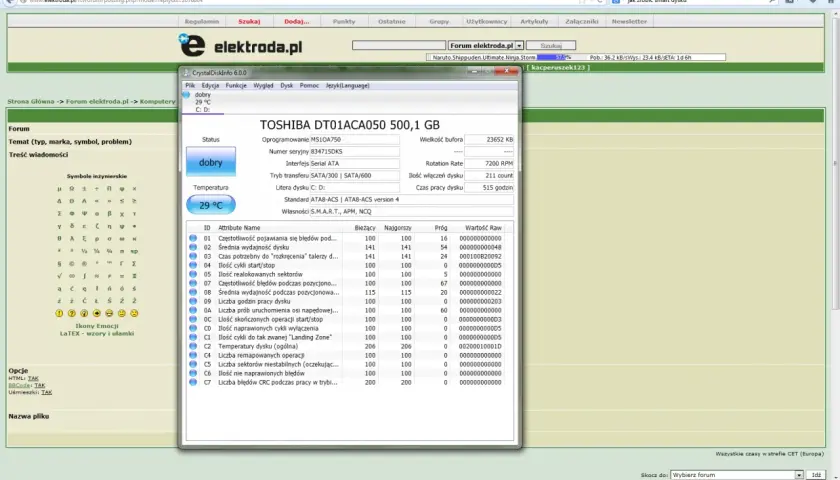Click the kacperuszek123 username link
840x480 pixels.
click(558, 68)
